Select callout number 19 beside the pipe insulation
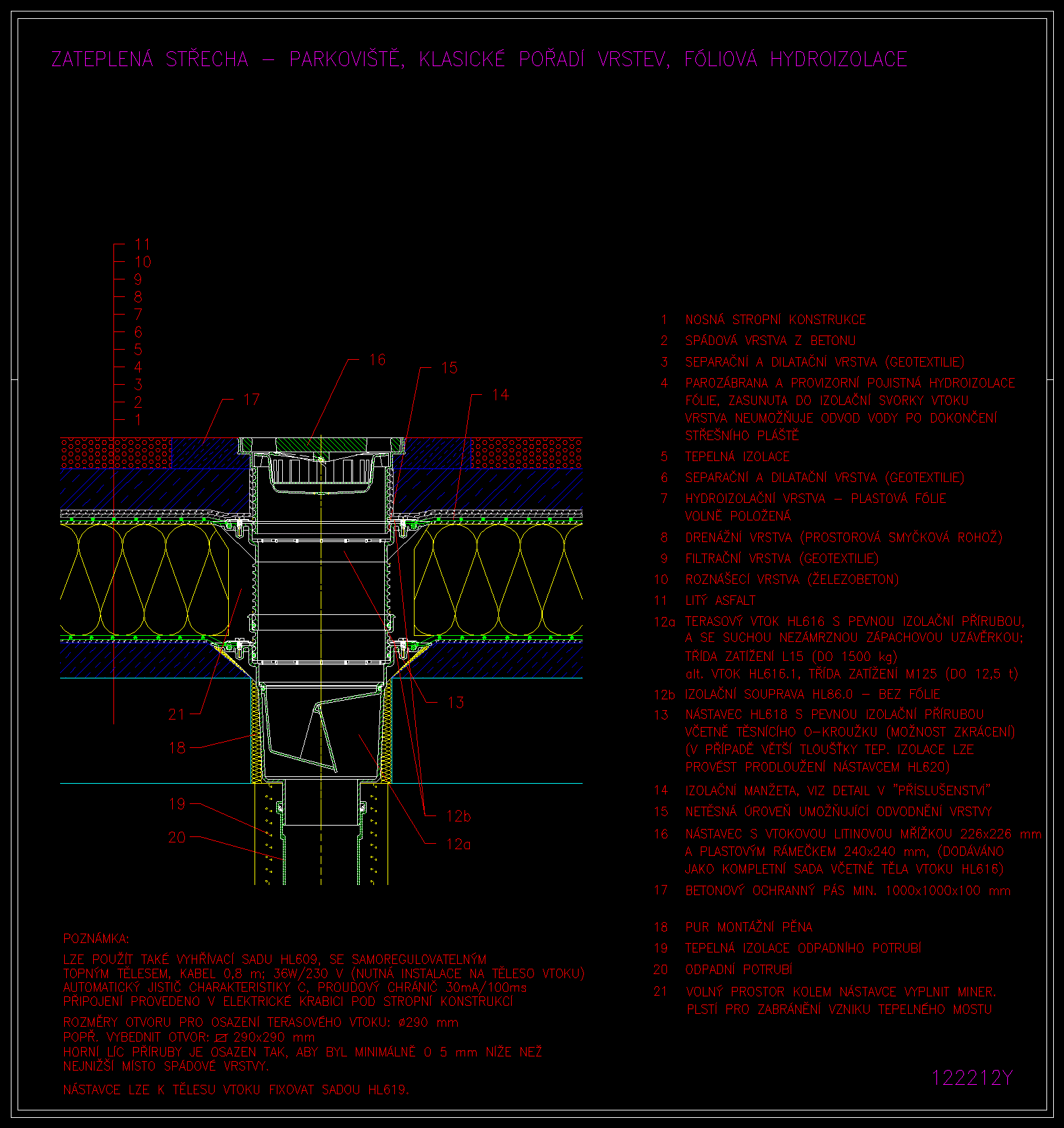 pos(177,804)
